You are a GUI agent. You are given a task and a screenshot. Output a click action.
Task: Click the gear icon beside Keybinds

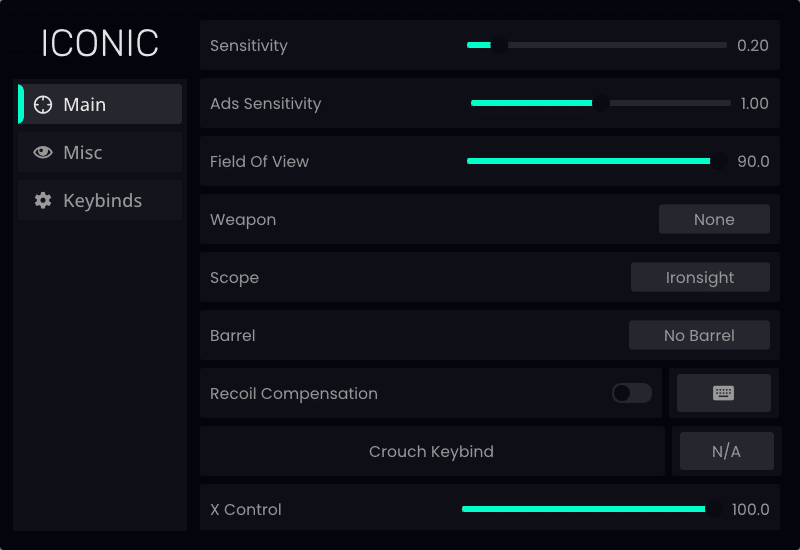[x=43, y=201]
